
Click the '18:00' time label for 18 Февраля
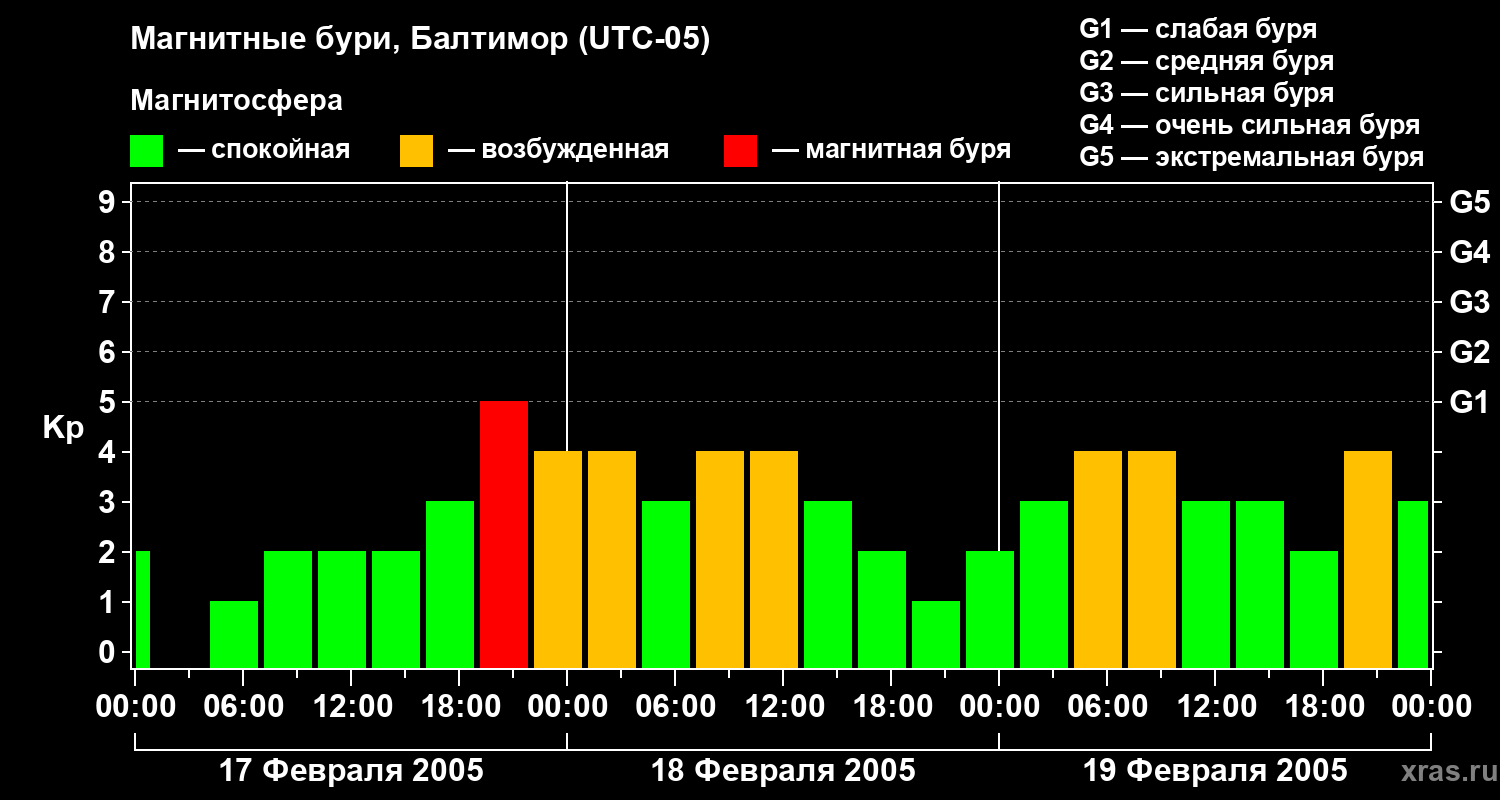891,707
